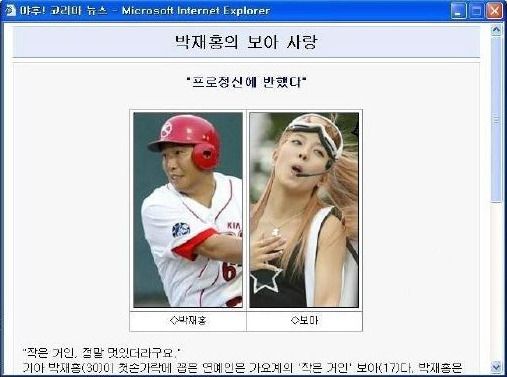This screenshot has height=377, width=507.
Task: Maximize the Internet Explorer window
Action: 477,11
